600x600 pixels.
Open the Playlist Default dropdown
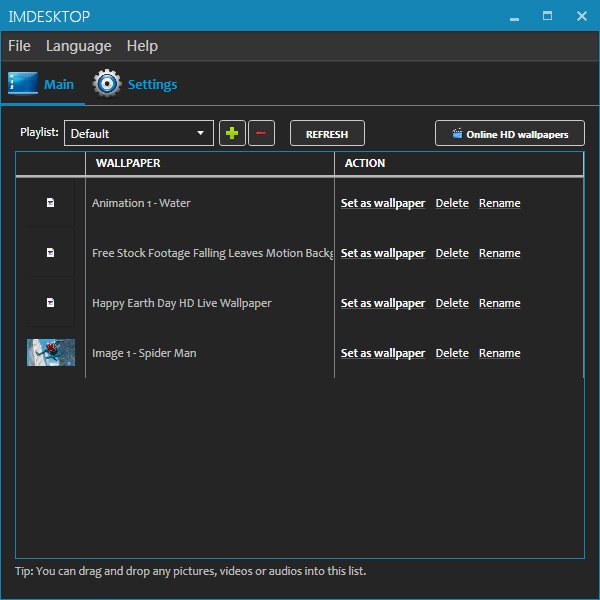point(139,133)
